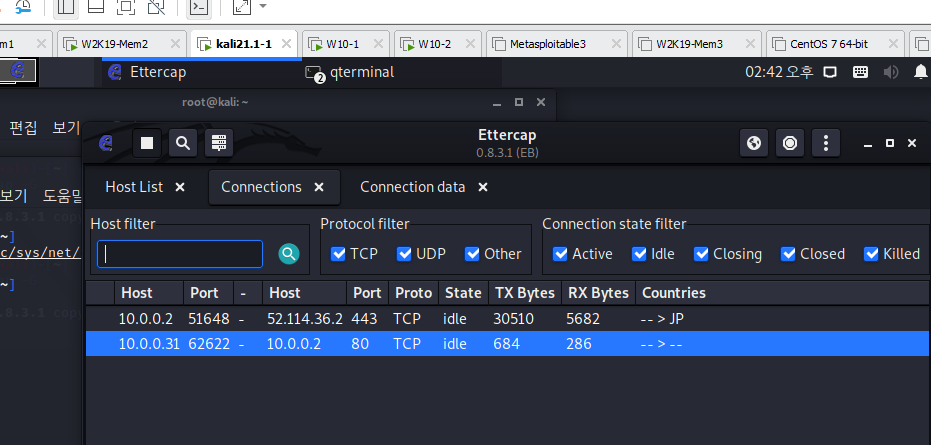The width and height of the screenshot is (931, 445).
Task: Close the W10-2 VM tab
Action: tap(470, 43)
